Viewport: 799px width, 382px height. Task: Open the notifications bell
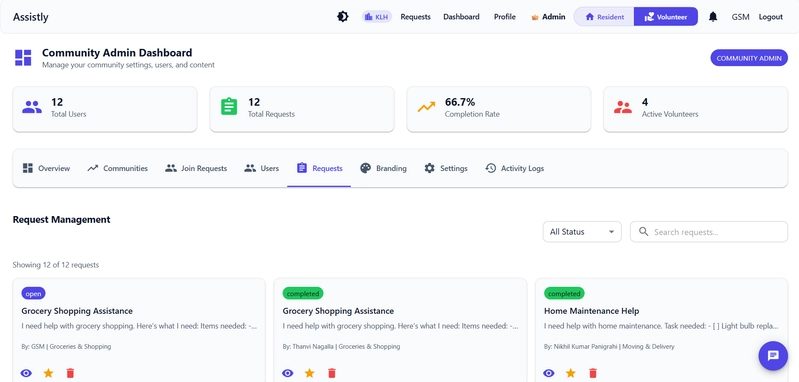713,17
